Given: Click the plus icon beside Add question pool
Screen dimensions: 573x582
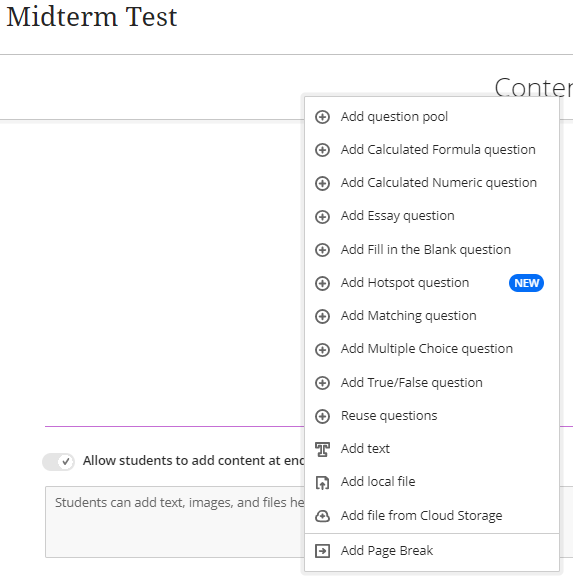Looking at the screenshot, I should pyautogui.click(x=322, y=117).
